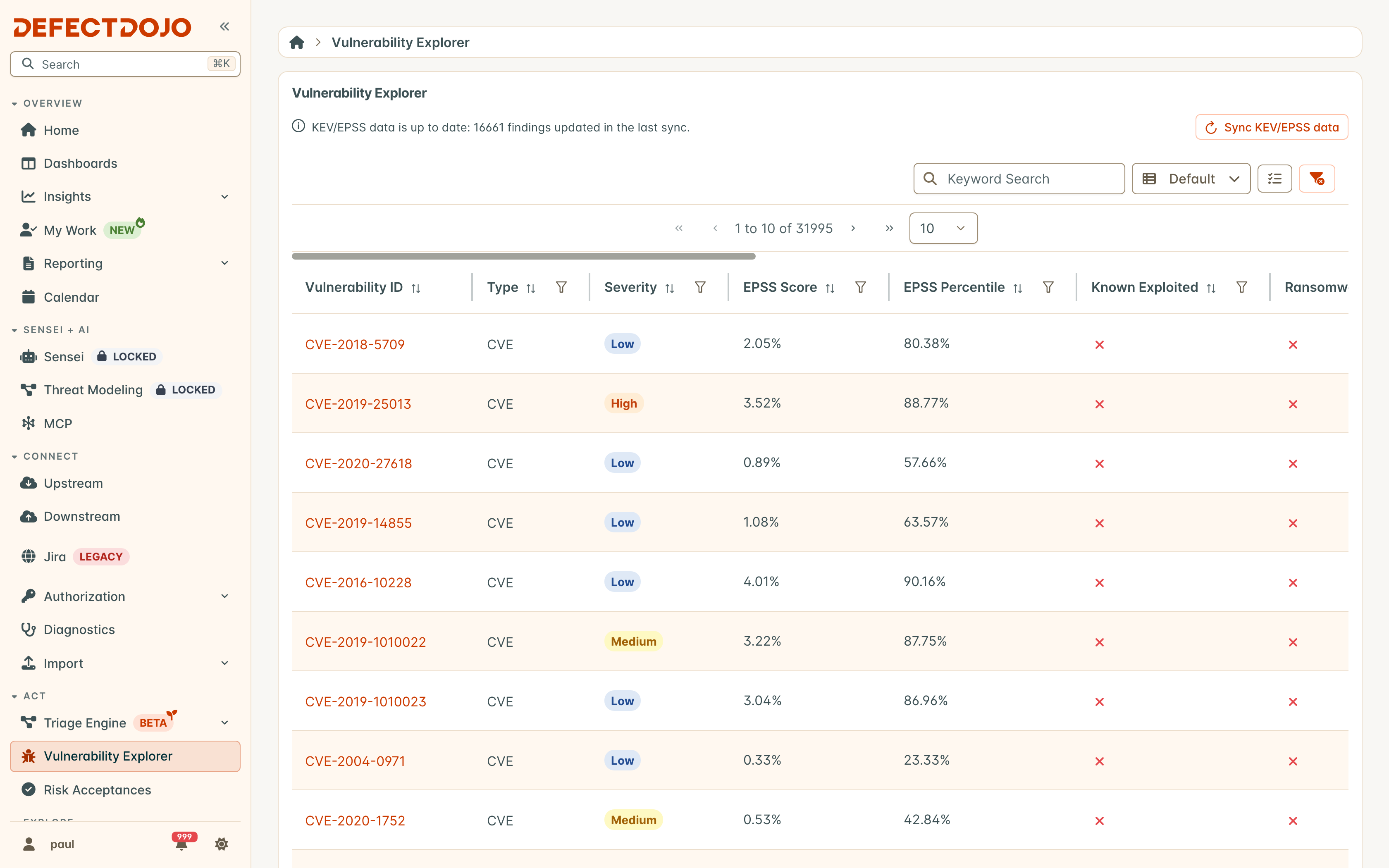The width and height of the screenshot is (1389, 868).
Task: Expand the Reporting menu
Action: coord(224,263)
